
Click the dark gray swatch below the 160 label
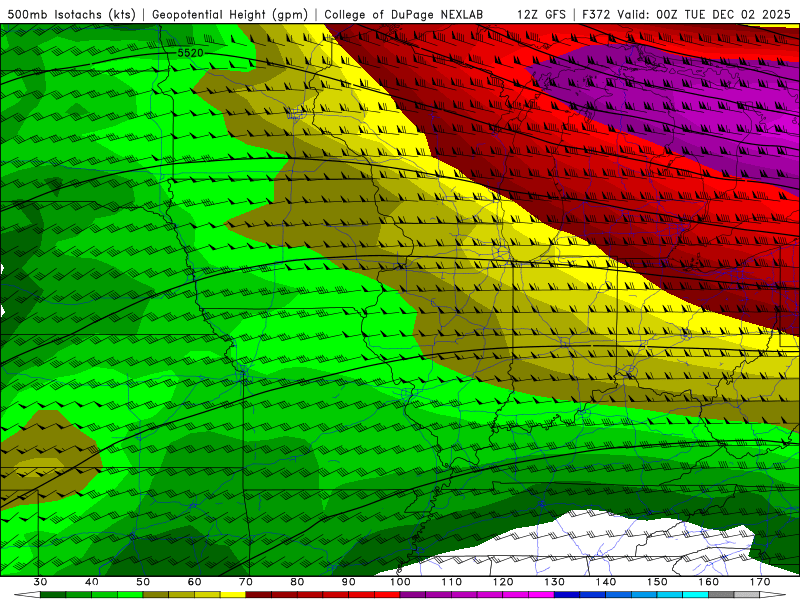(x=721, y=595)
